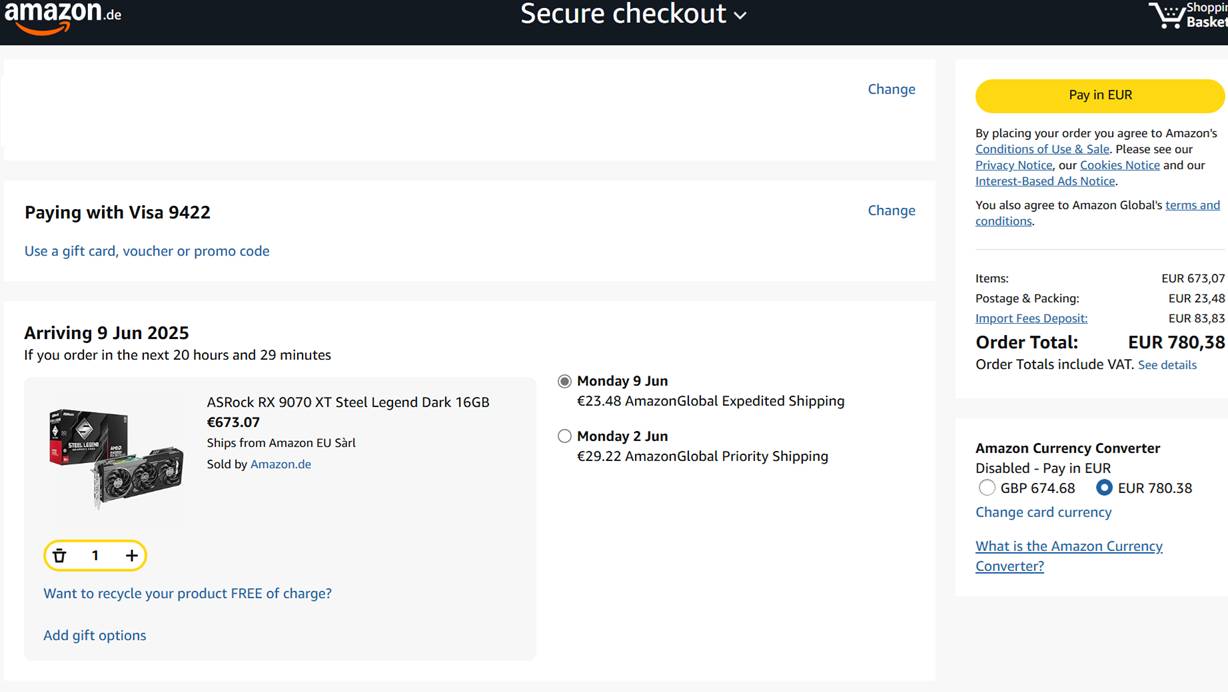Change the Visa 9422 payment method
Viewport: 1228px width, 692px height.
point(891,210)
